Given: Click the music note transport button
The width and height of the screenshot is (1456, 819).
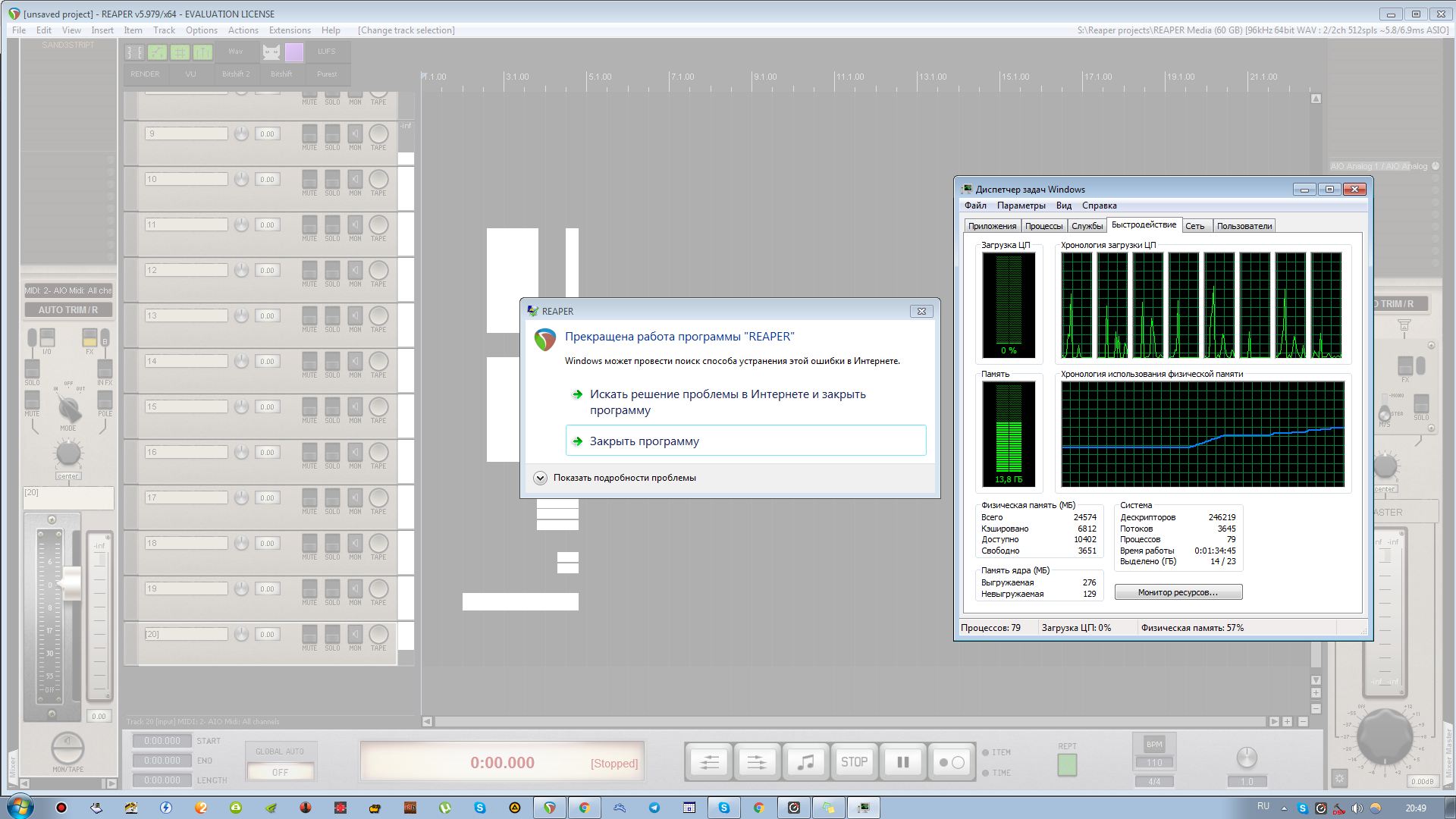Looking at the screenshot, I should coord(805,762).
